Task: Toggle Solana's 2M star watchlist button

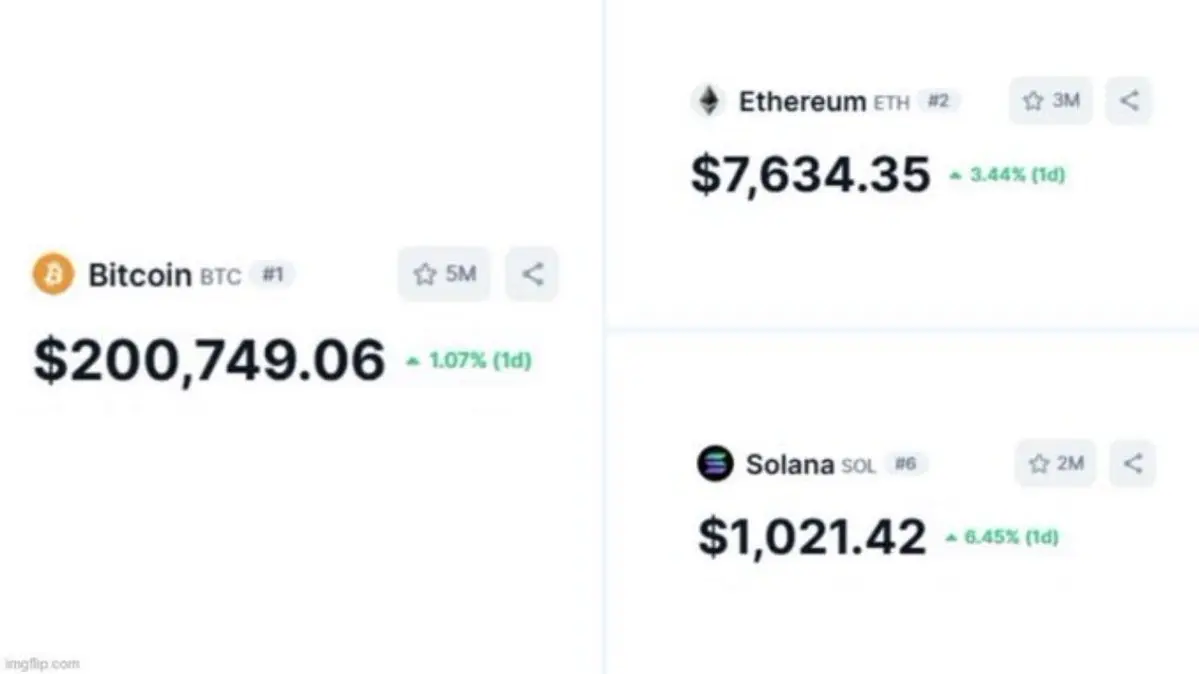Action: coord(1055,464)
